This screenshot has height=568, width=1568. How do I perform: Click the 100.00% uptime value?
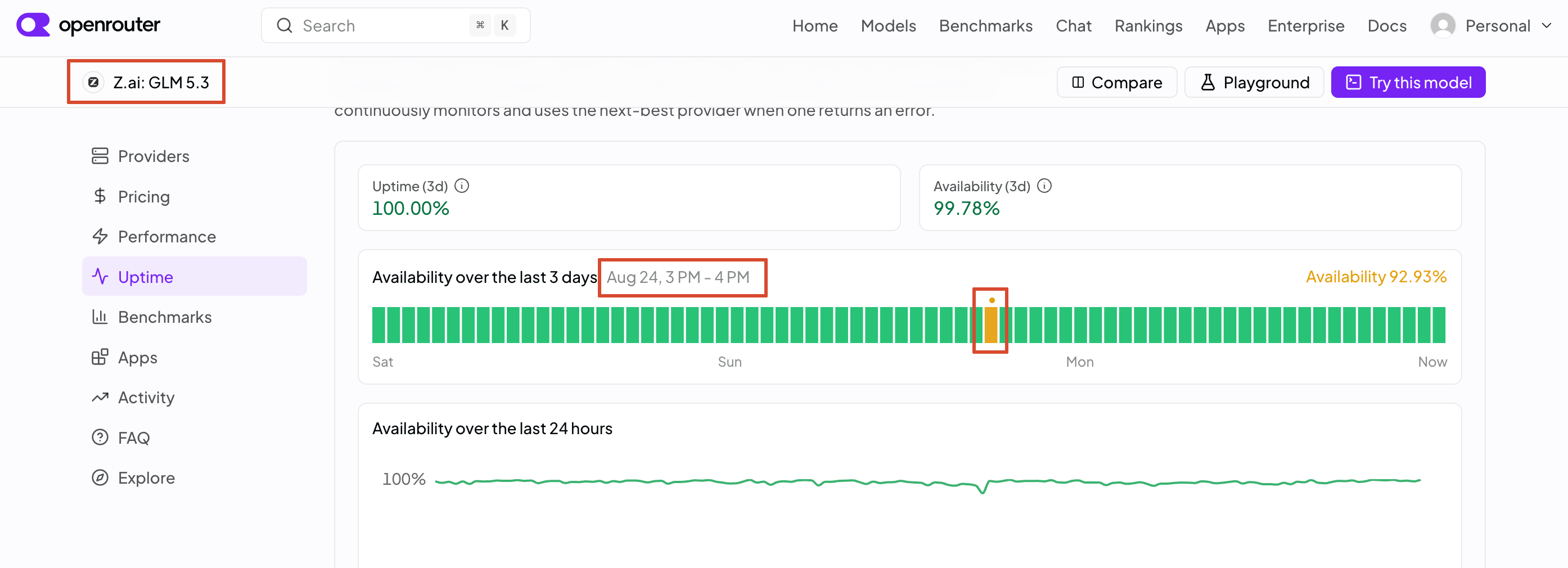click(411, 209)
